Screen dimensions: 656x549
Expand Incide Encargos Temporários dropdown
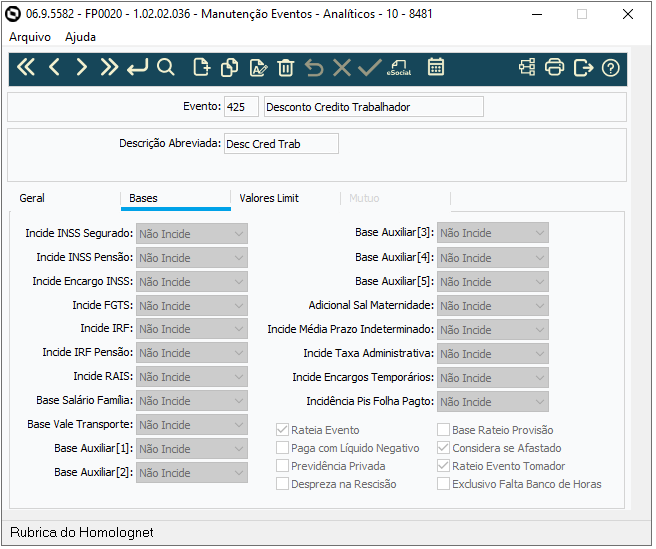point(493,378)
